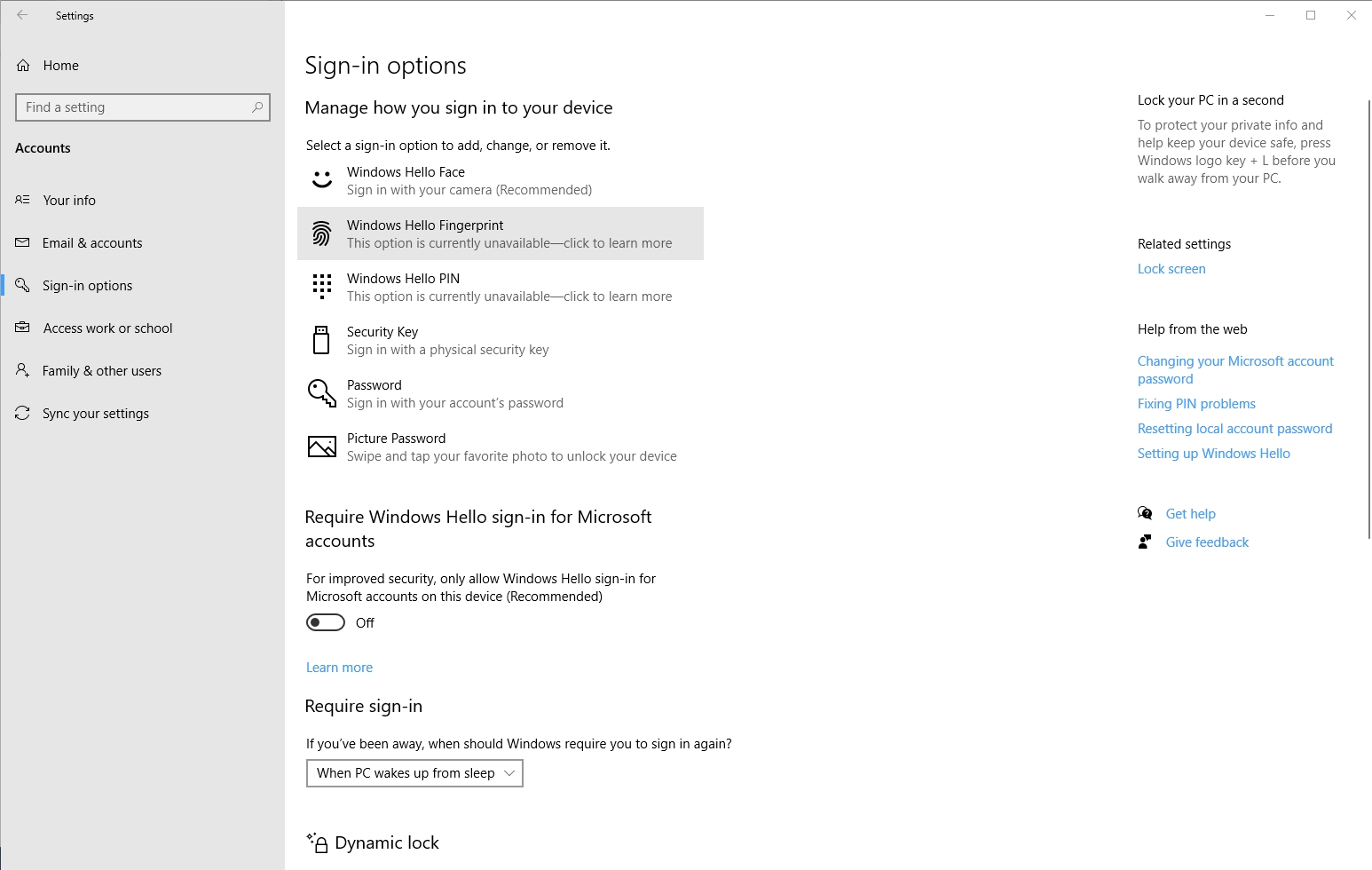This screenshot has width=1372, height=870.
Task: Click the Picture Password icon
Action: coord(321,447)
